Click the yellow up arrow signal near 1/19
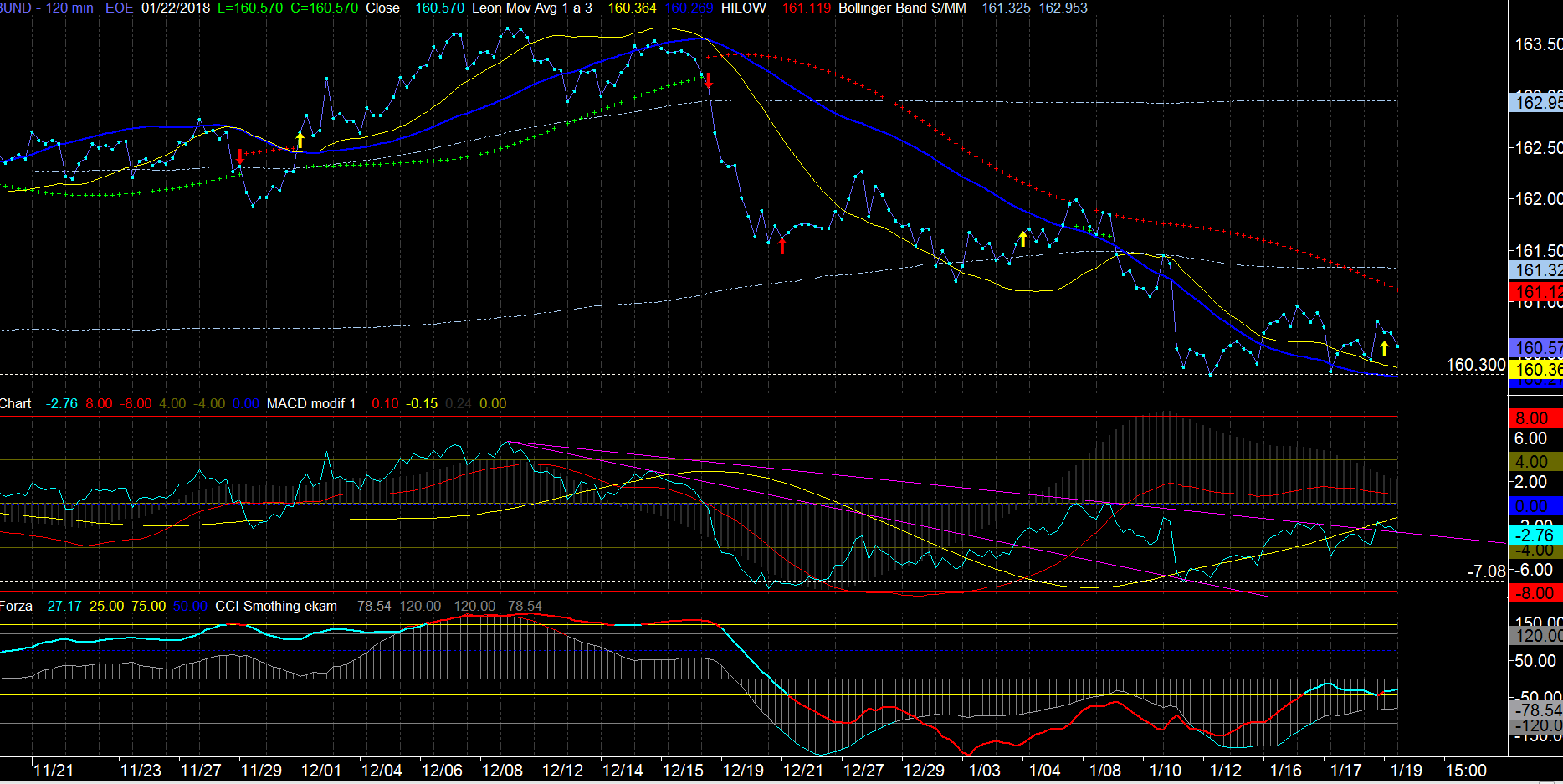Viewport: 1563px width, 784px height. pyautogui.click(x=1385, y=348)
